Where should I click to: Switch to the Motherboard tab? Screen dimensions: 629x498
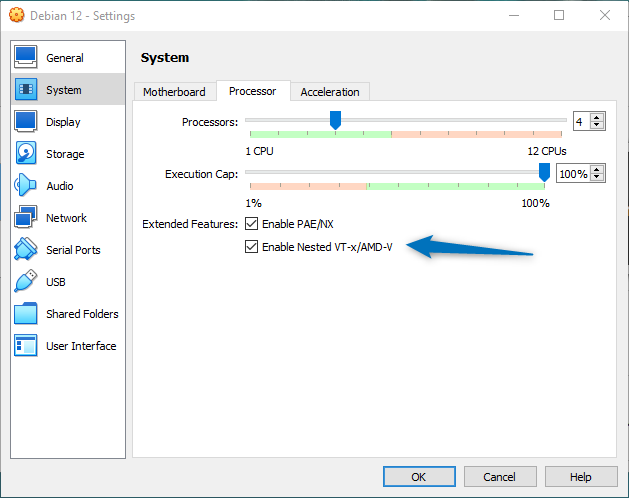174,92
